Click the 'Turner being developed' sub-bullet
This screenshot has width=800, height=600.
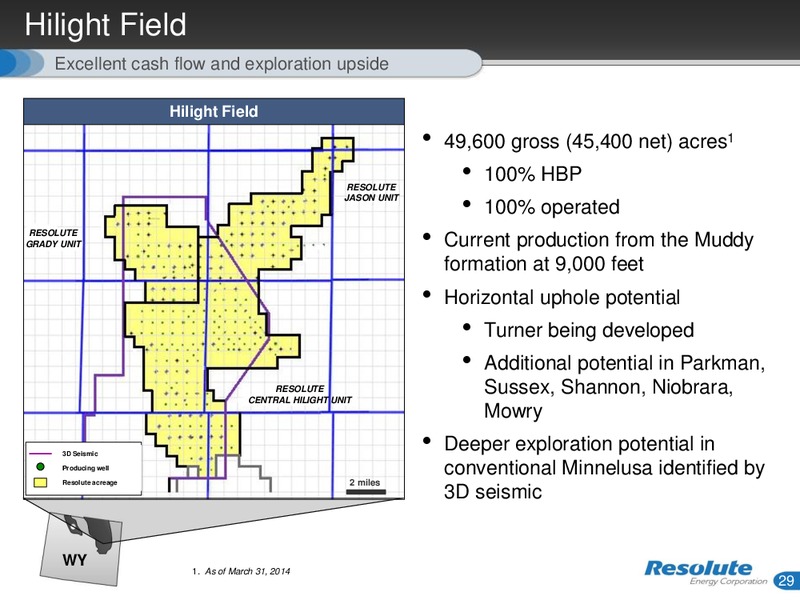[589, 330]
